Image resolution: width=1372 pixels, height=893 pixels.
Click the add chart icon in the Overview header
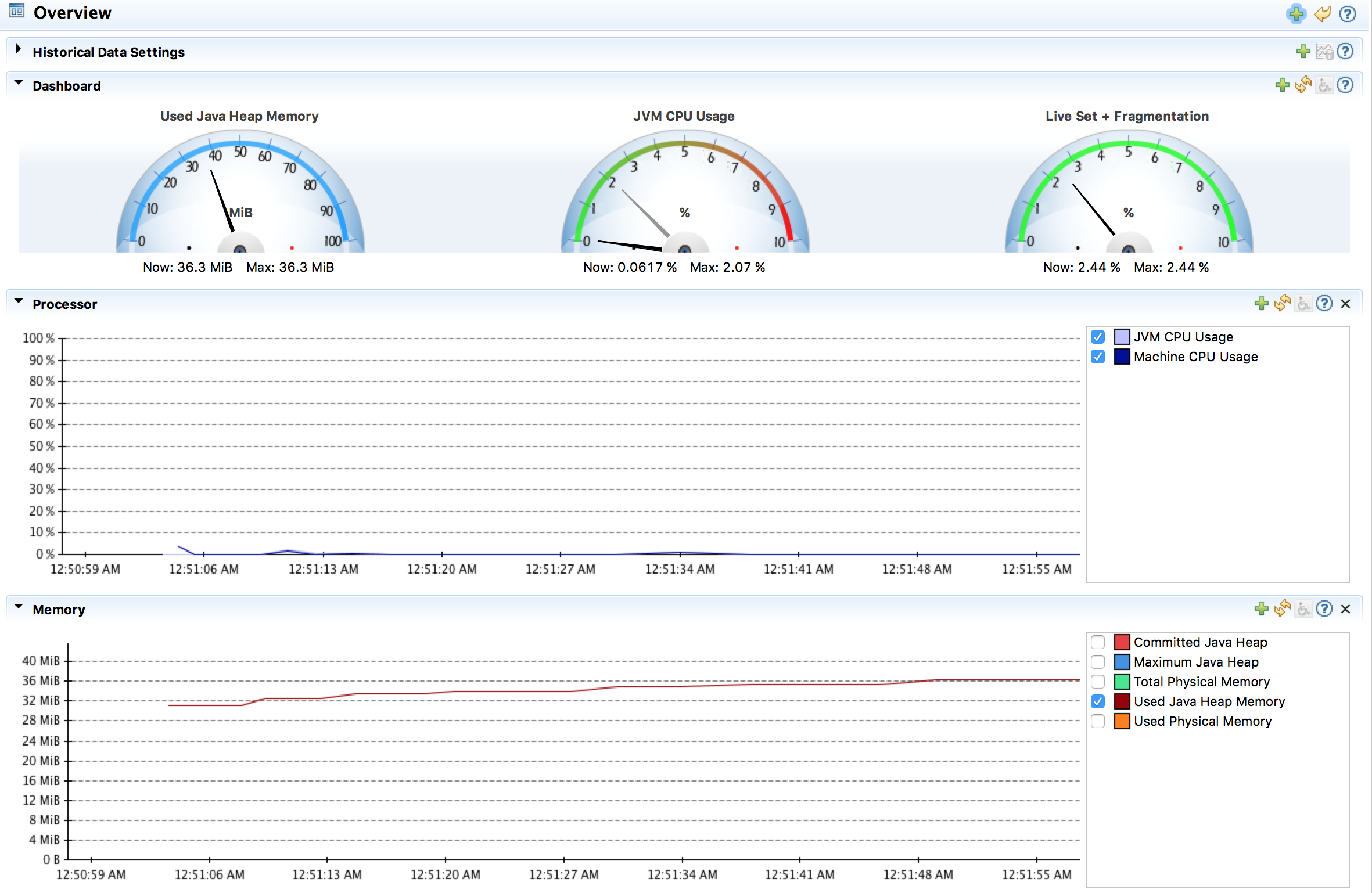pyautogui.click(x=1295, y=13)
